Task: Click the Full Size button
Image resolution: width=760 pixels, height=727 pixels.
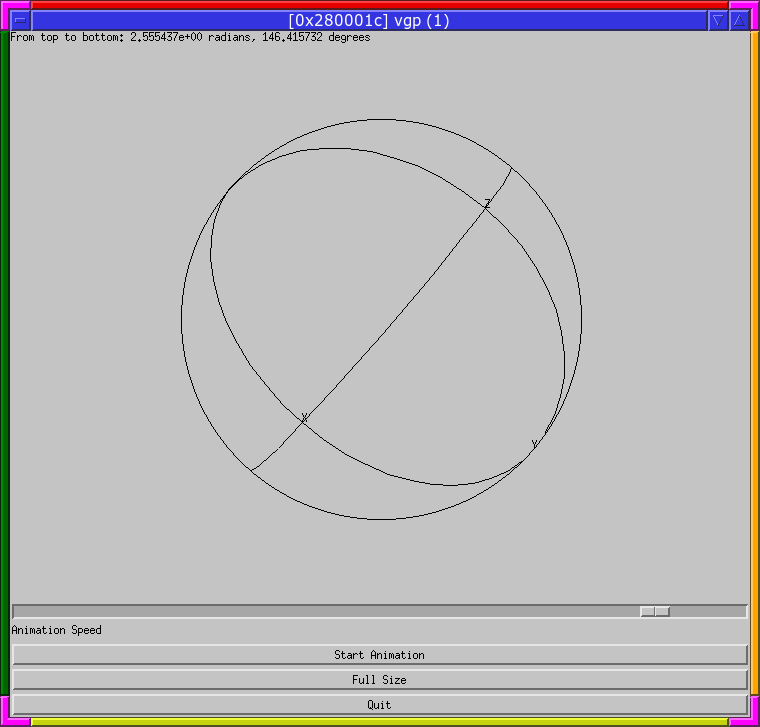Action: click(x=380, y=680)
